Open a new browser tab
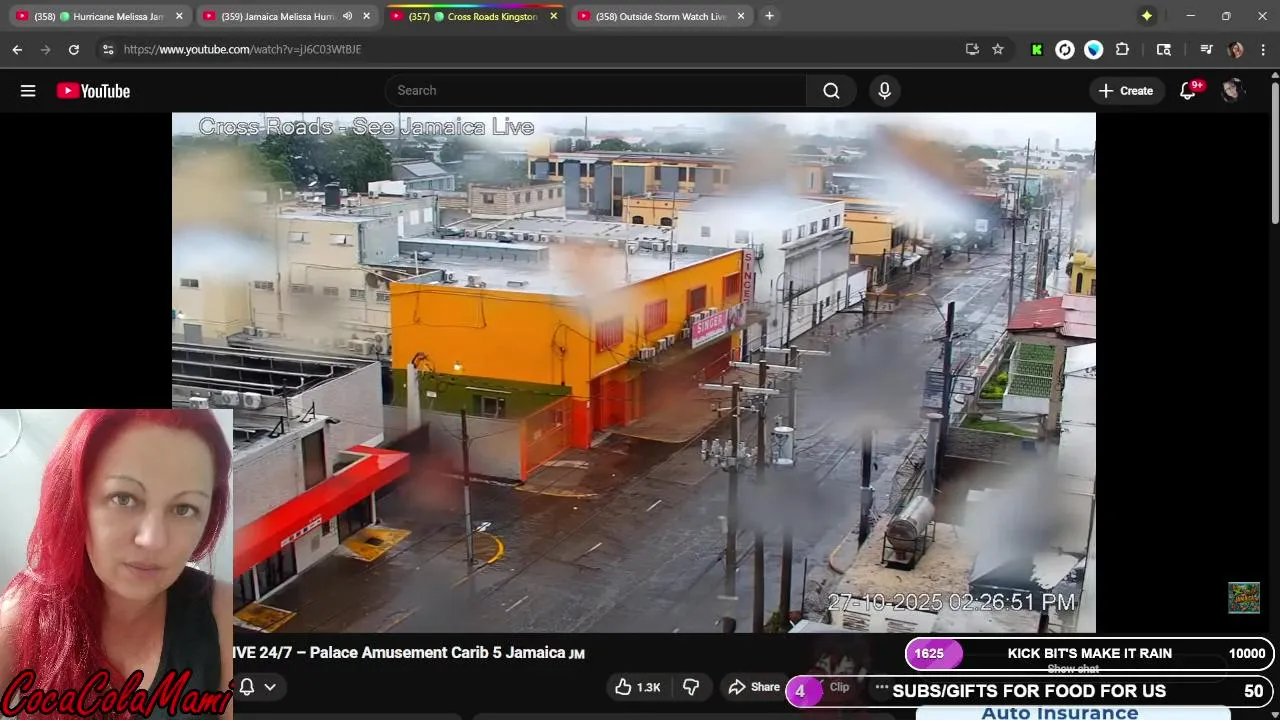 (x=769, y=16)
